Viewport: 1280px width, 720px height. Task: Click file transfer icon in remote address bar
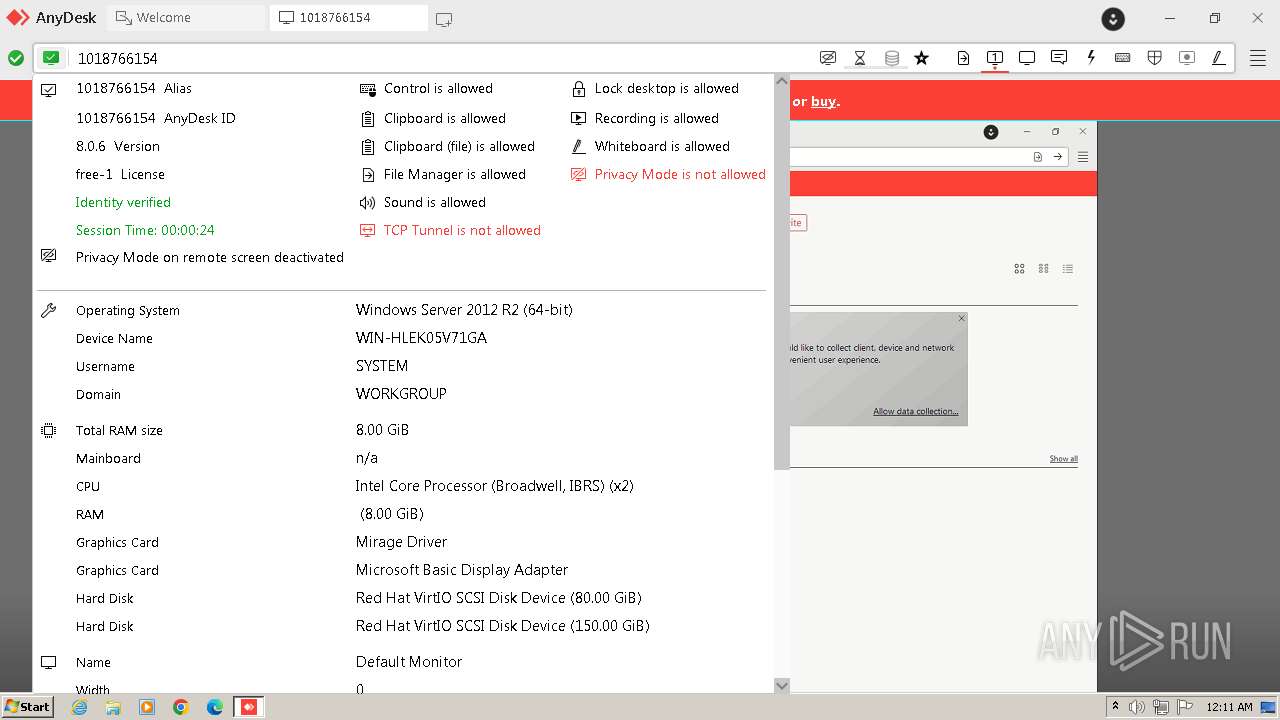tap(1037, 157)
